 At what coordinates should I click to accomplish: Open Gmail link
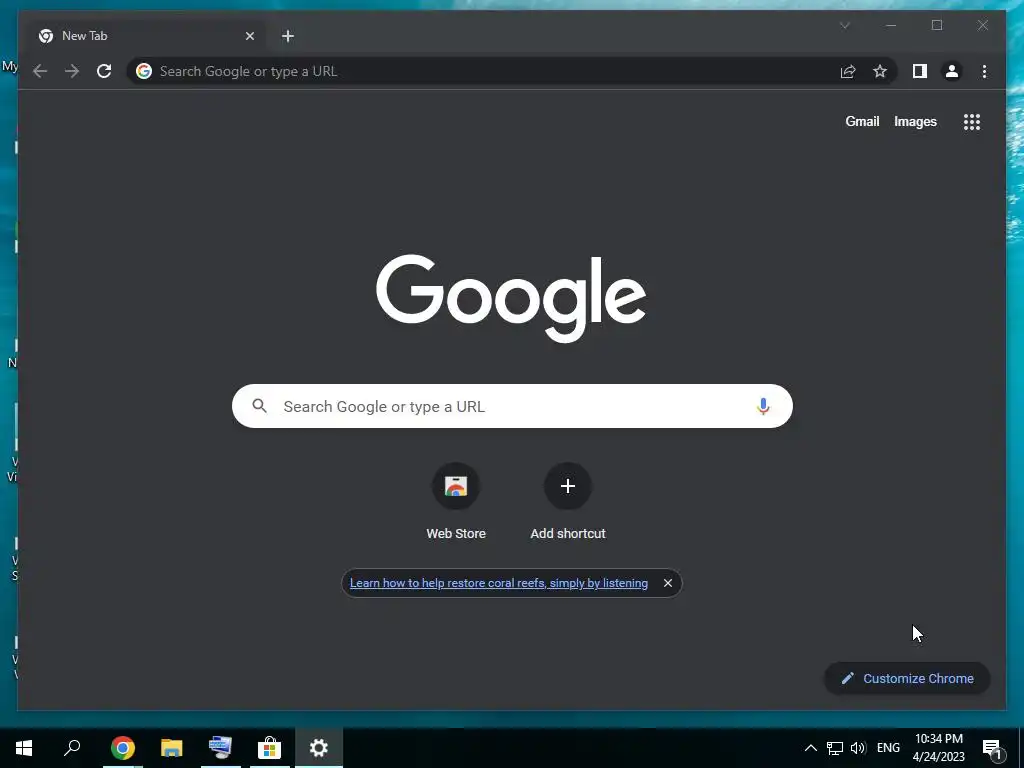click(x=862, y=121)
